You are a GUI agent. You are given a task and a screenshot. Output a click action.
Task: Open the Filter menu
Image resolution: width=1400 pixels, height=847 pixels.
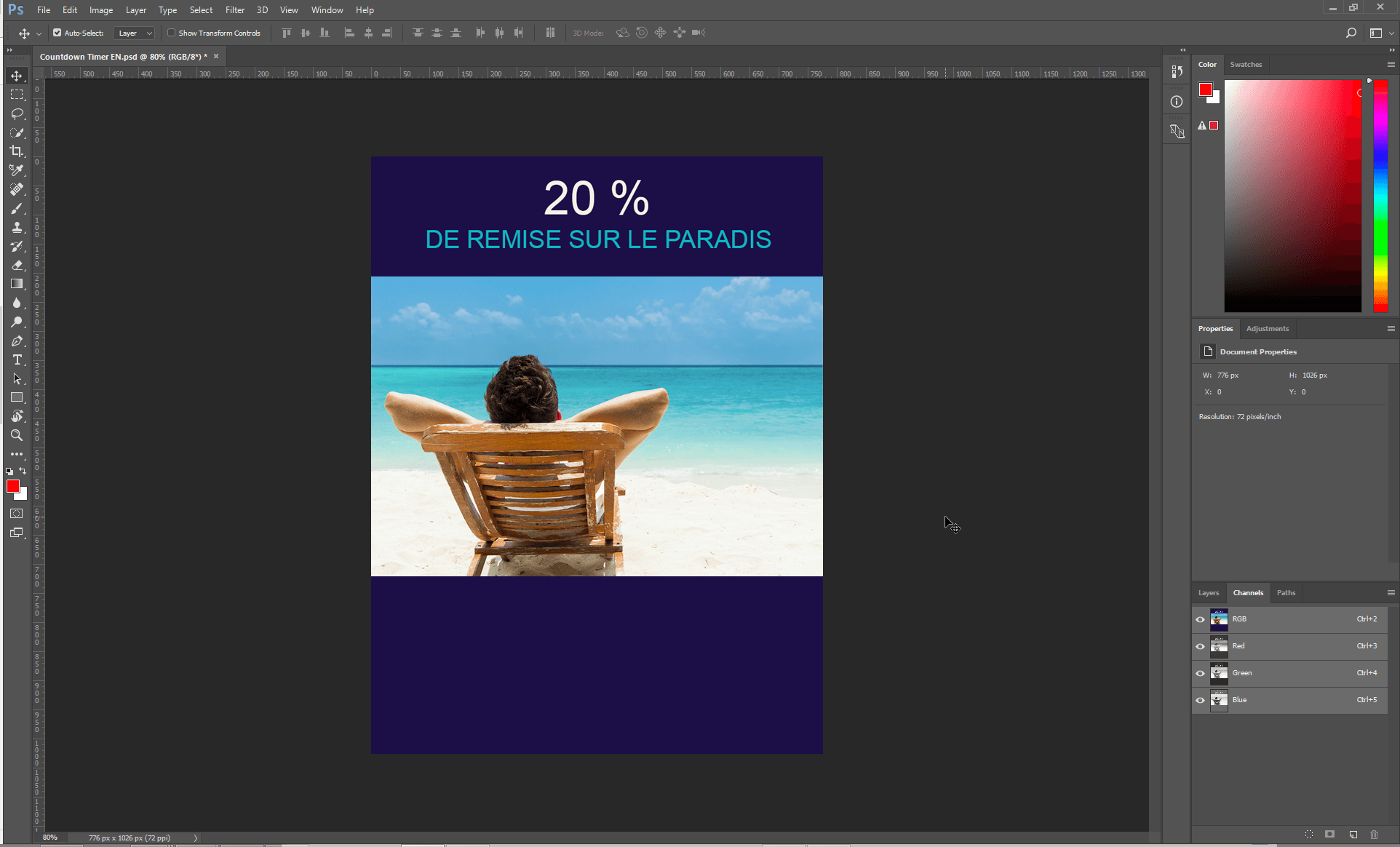pos(233,10)
